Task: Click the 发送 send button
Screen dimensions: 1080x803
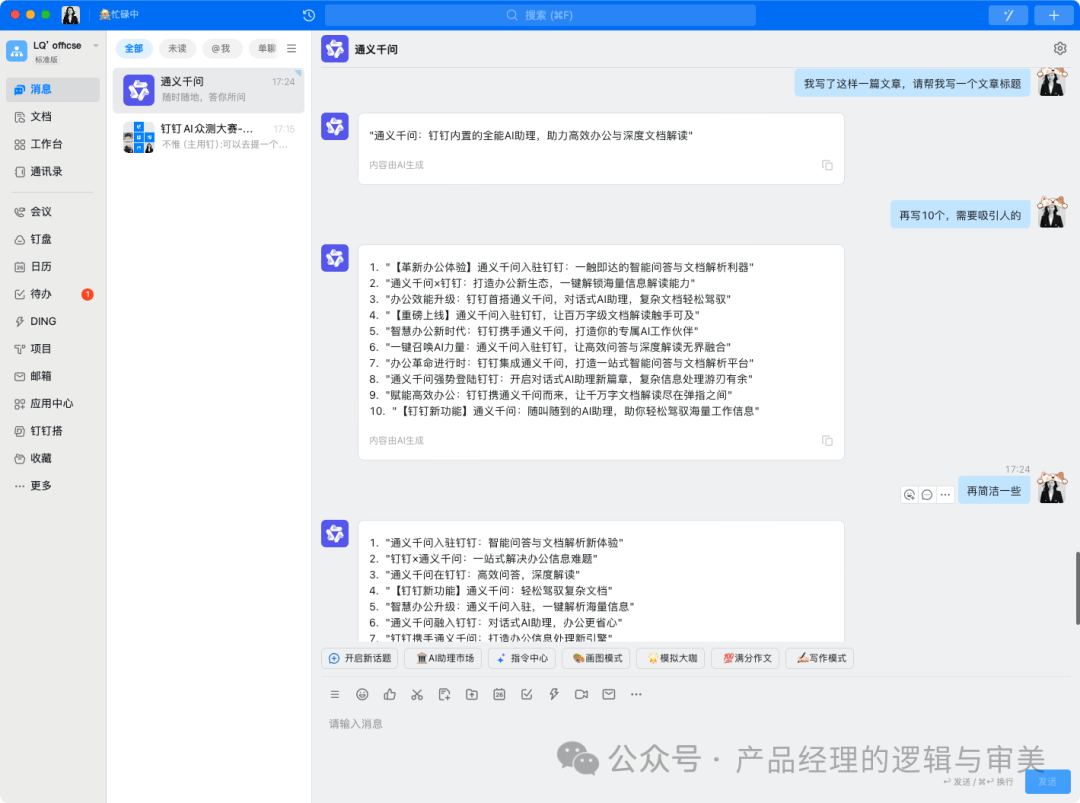Action: point(1048,782)
